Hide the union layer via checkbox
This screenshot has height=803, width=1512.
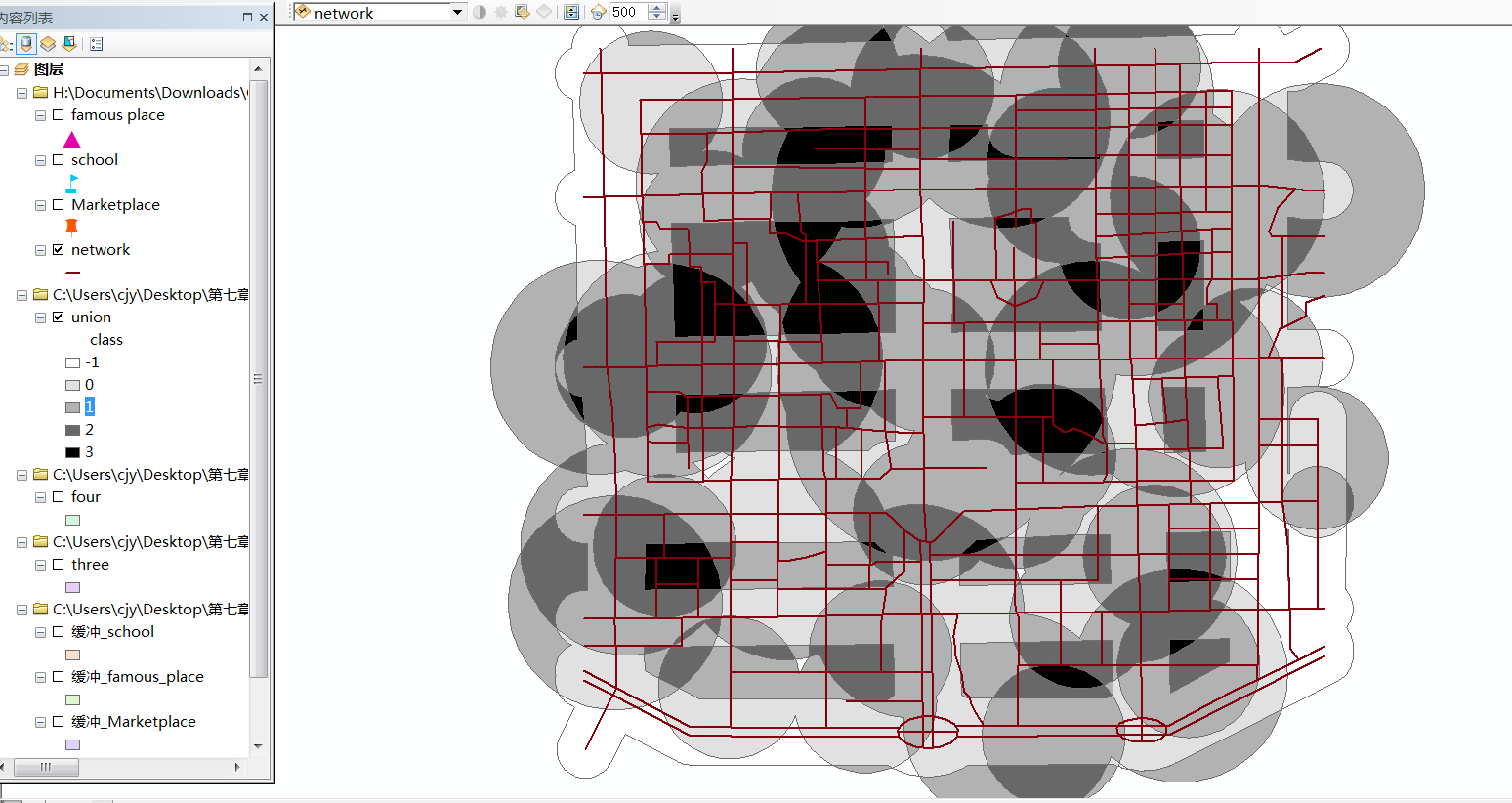point(59,317)
